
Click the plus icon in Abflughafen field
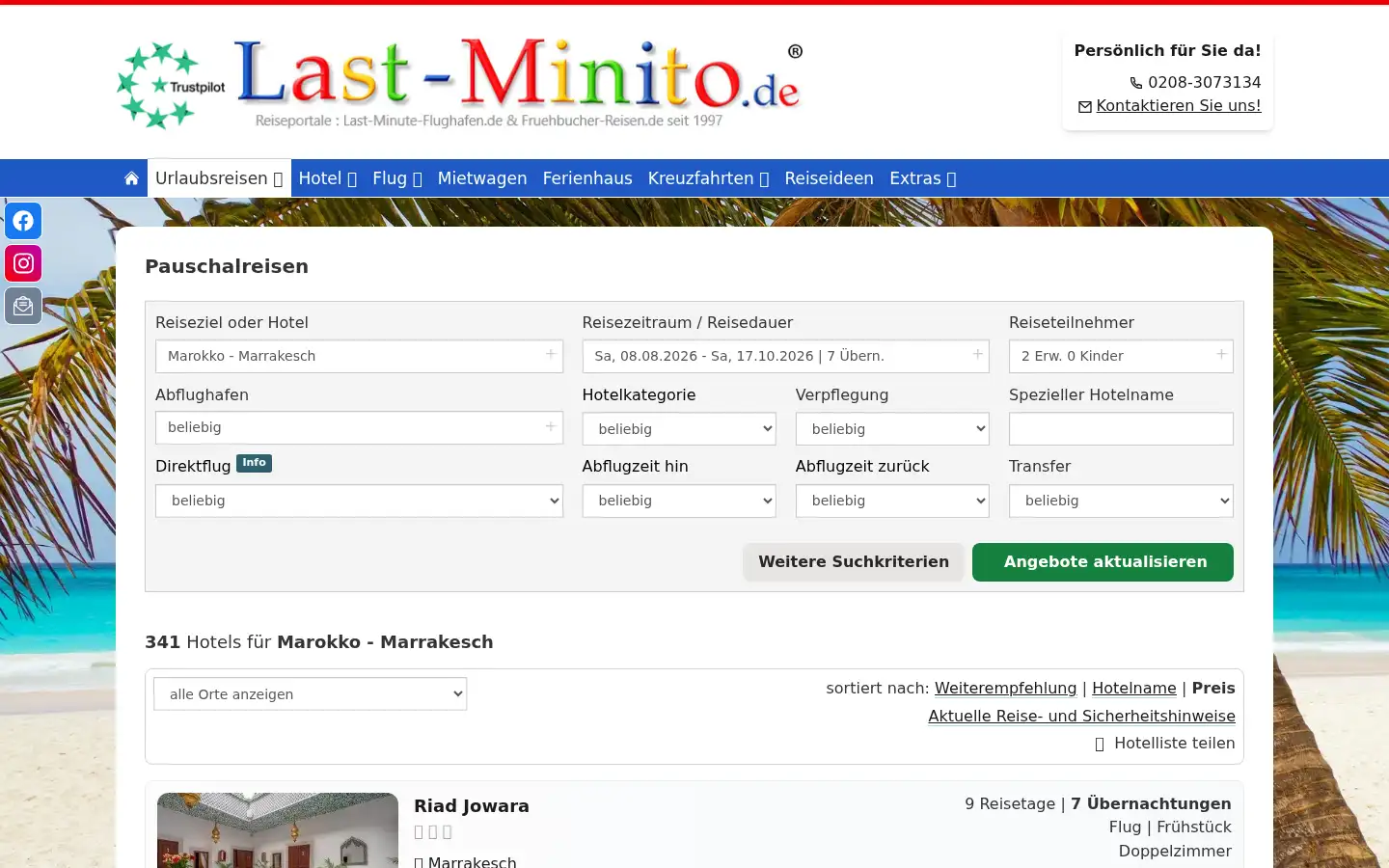point(551,425)
